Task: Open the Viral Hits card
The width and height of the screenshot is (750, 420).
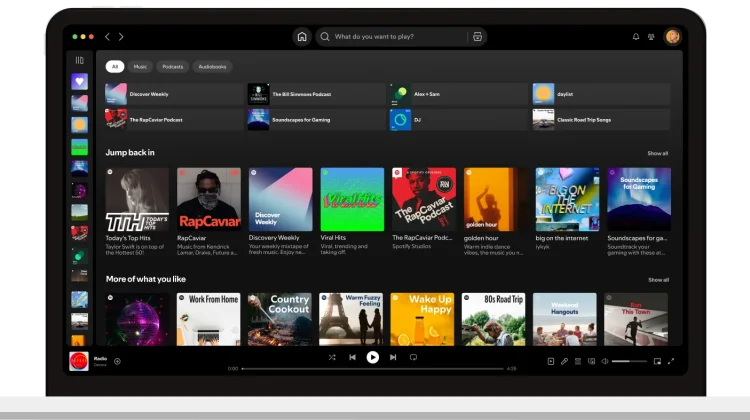Action: (352, 211)
